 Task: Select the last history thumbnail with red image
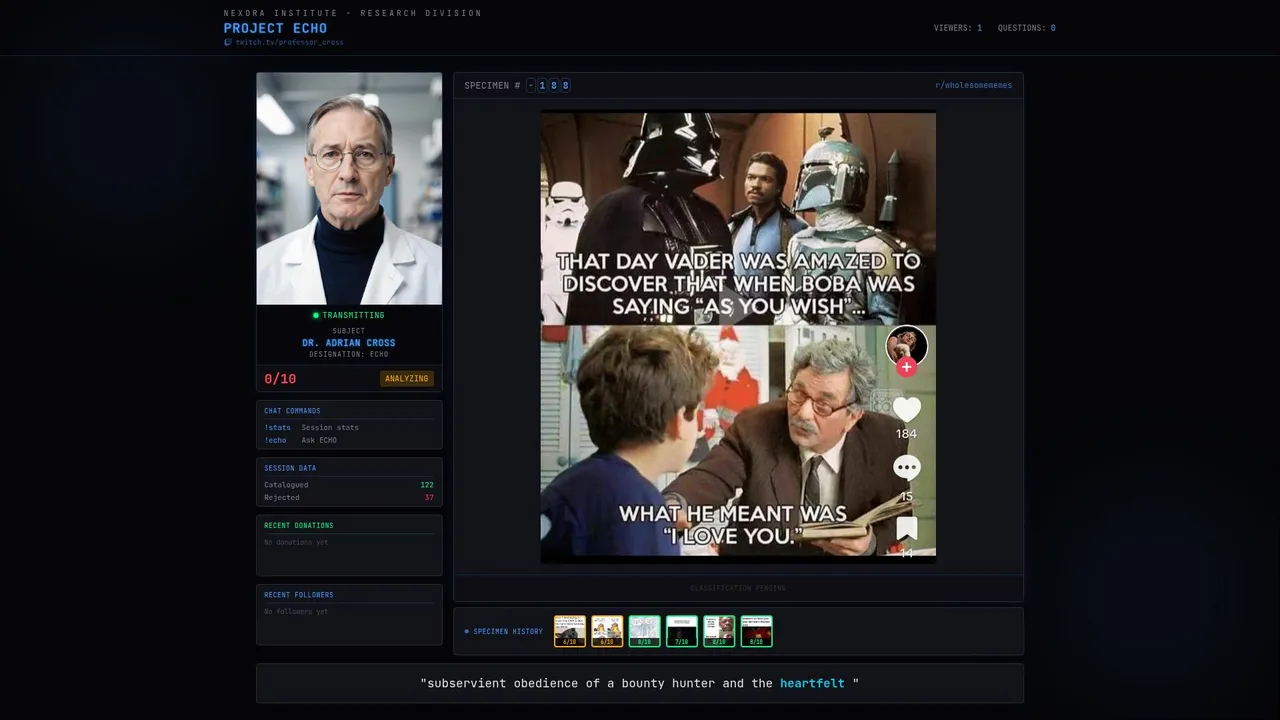(757, 631)
